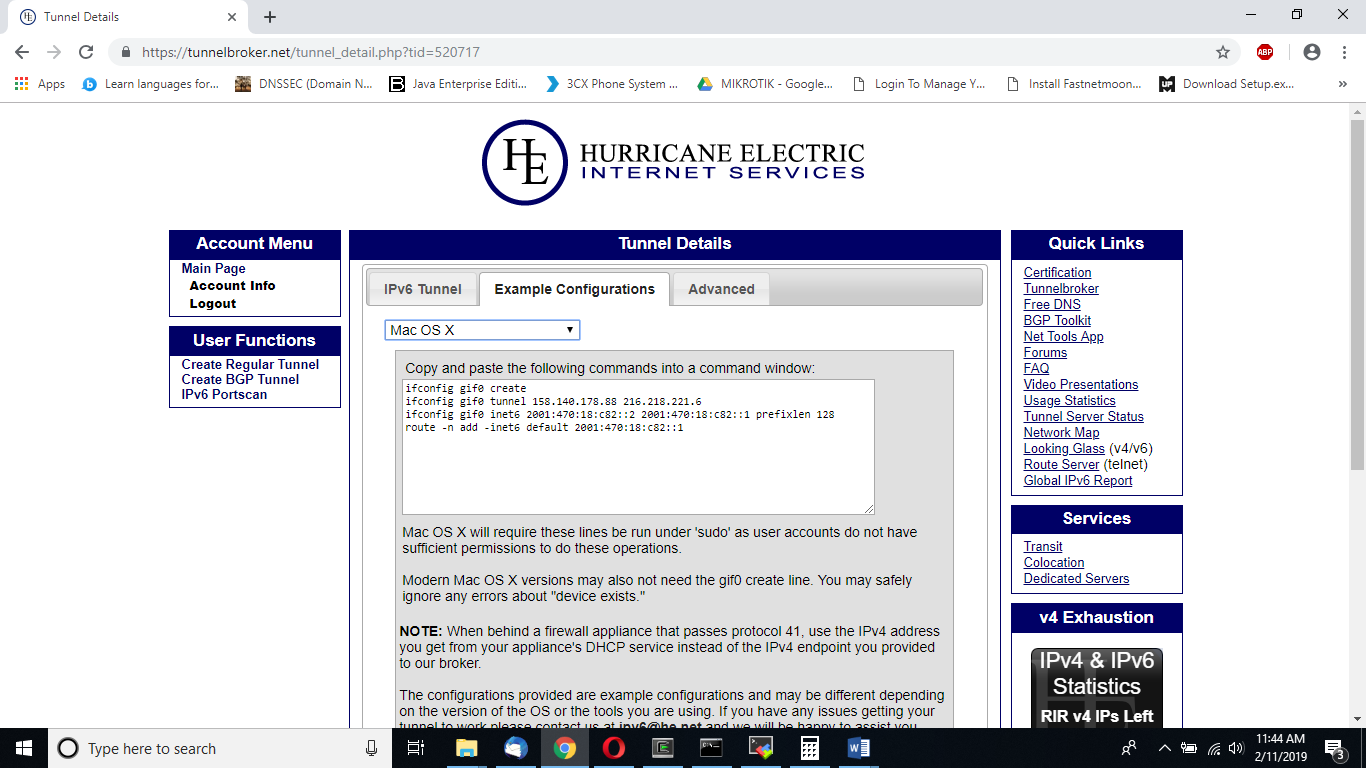Open the operating system dropdown

pos(482,330)
